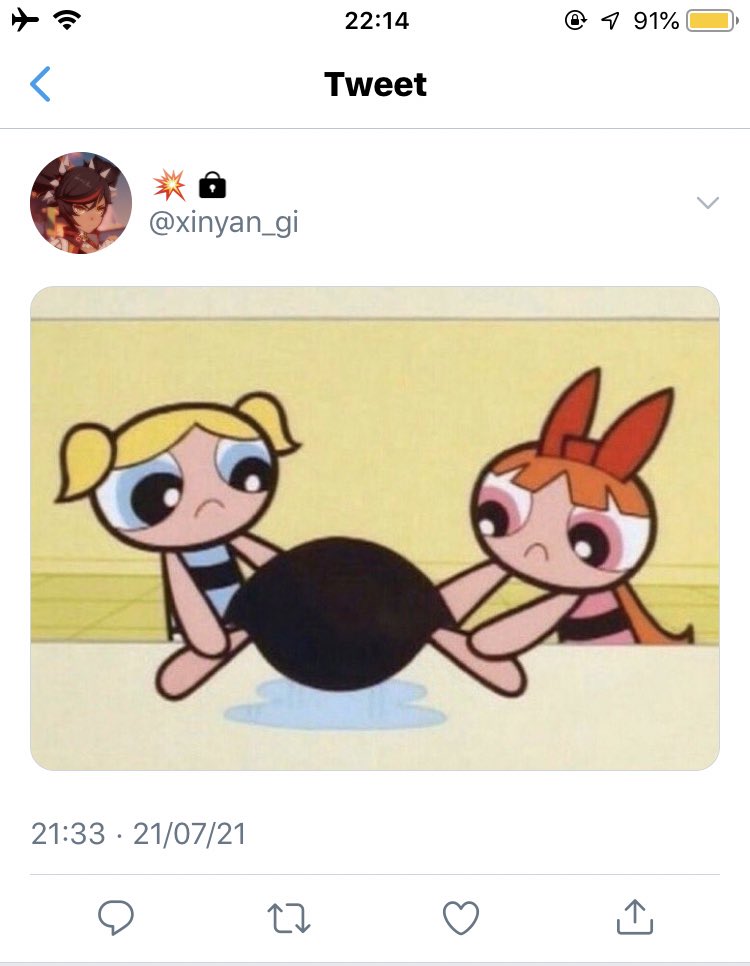This screenshot has height=966, width=750.
Task: Tap the blue back arrow
Action: [40, 84]
